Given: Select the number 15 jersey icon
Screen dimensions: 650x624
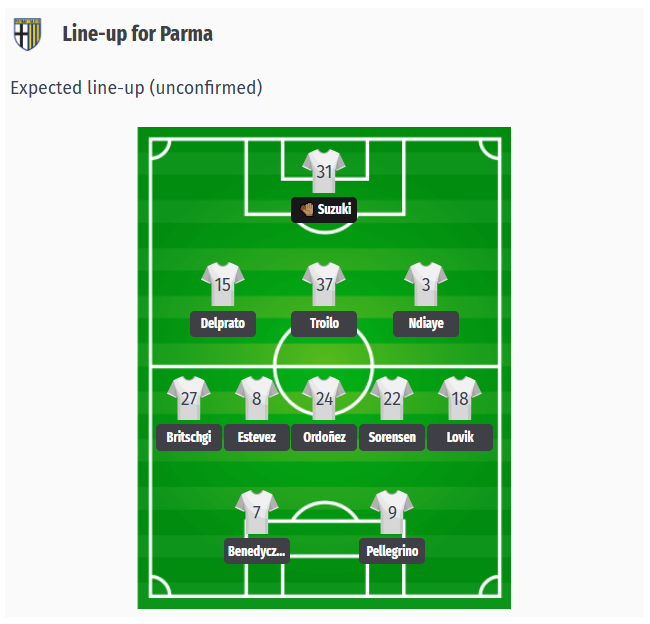Looking at the screenshot, I should click(223, 284).
